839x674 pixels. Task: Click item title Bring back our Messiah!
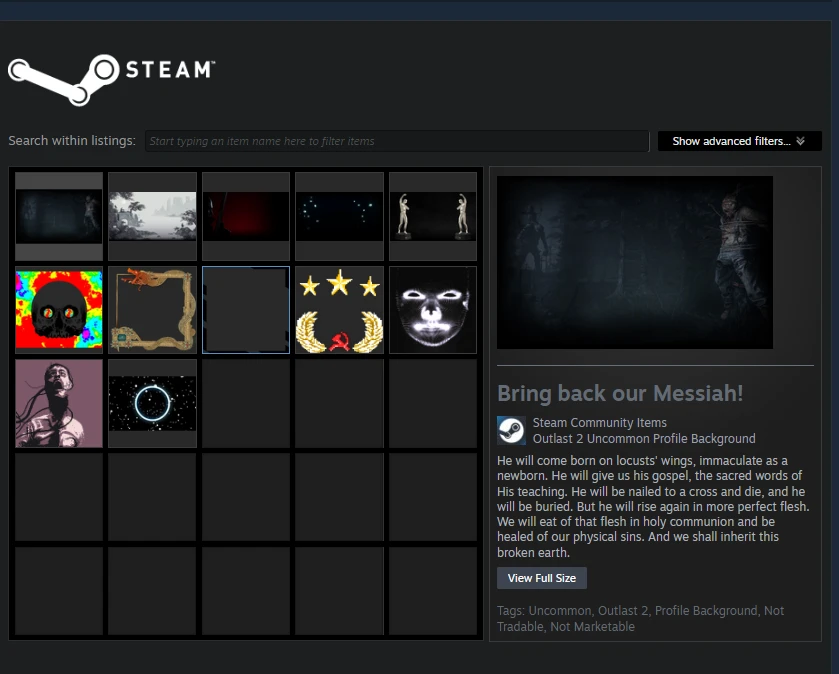620,393
